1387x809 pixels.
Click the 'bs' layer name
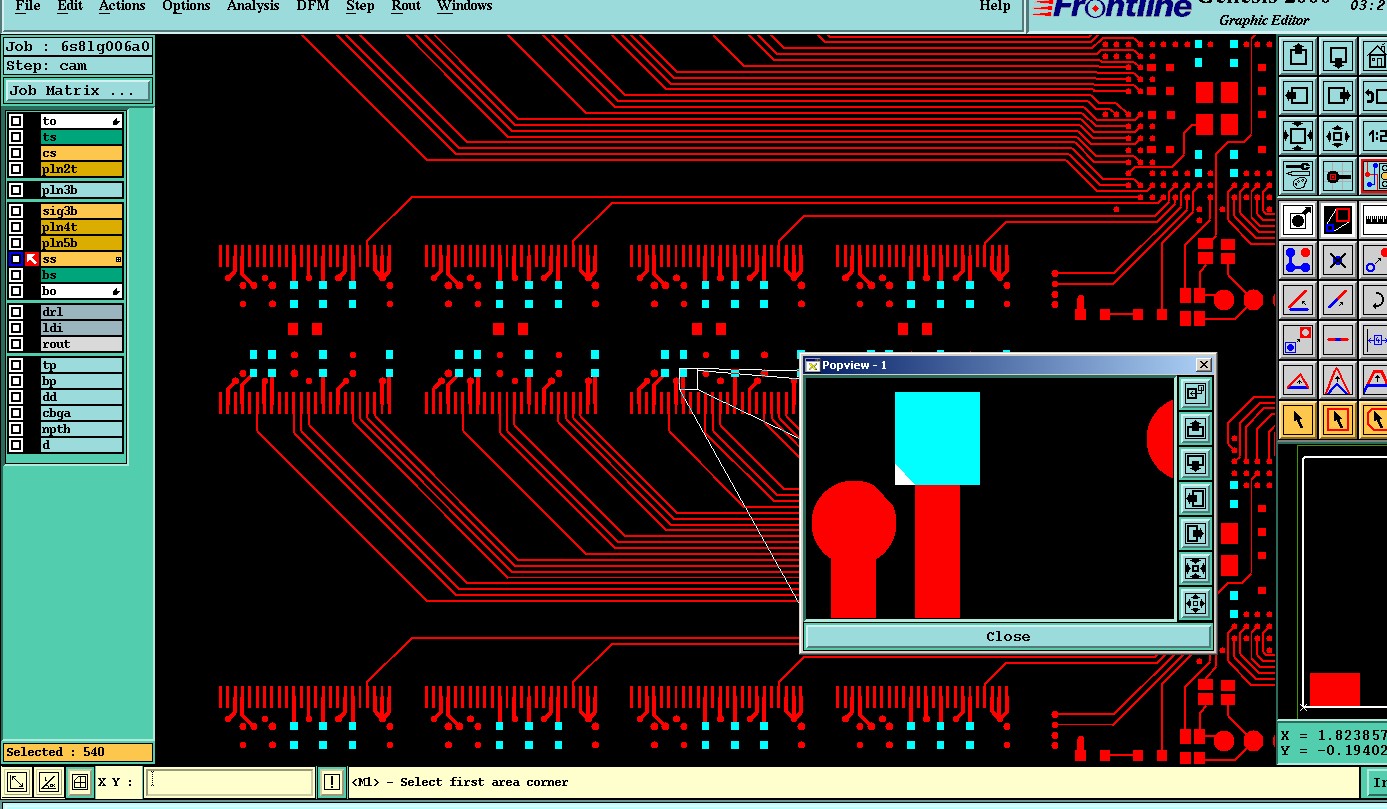click(x=81, y=275)
